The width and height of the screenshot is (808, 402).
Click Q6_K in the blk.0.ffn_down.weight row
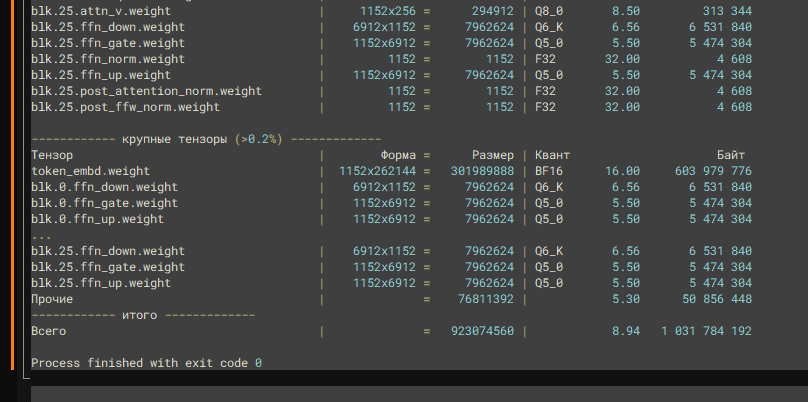(549, 187)
